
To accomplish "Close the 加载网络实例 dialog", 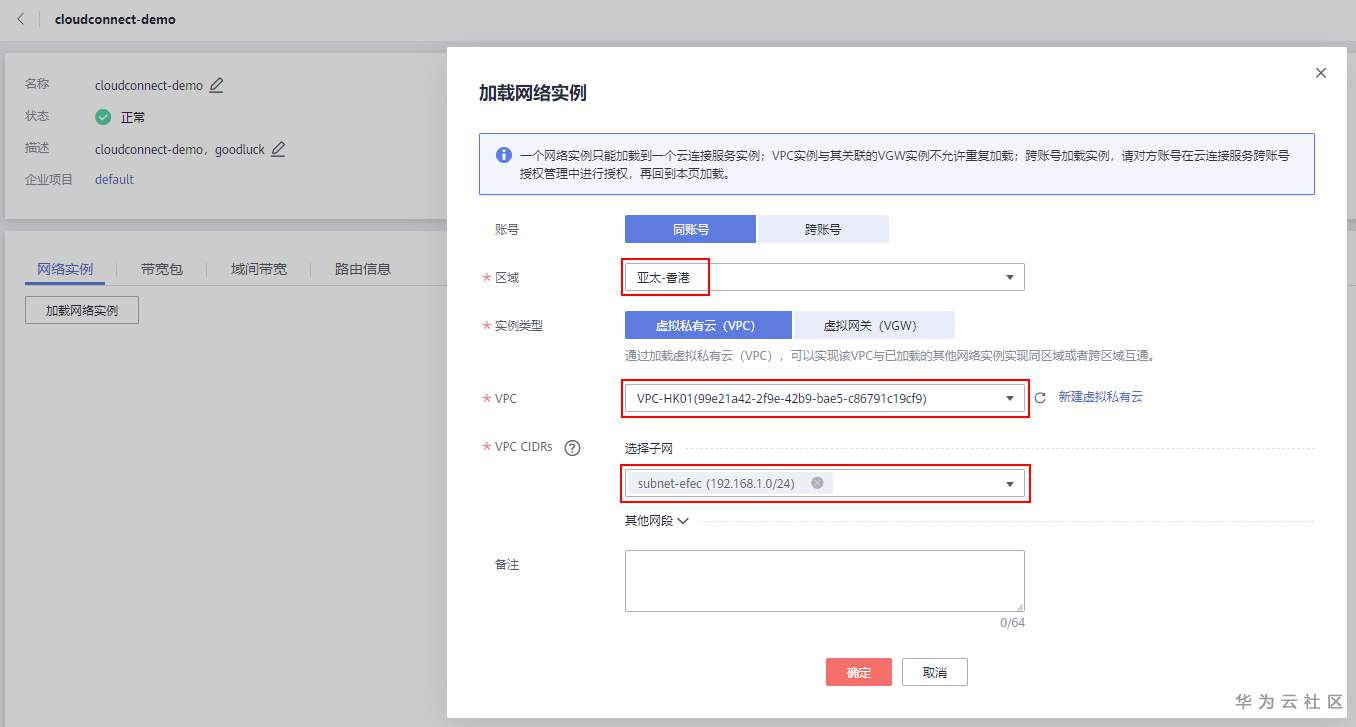I will [x=1321, y=73].
